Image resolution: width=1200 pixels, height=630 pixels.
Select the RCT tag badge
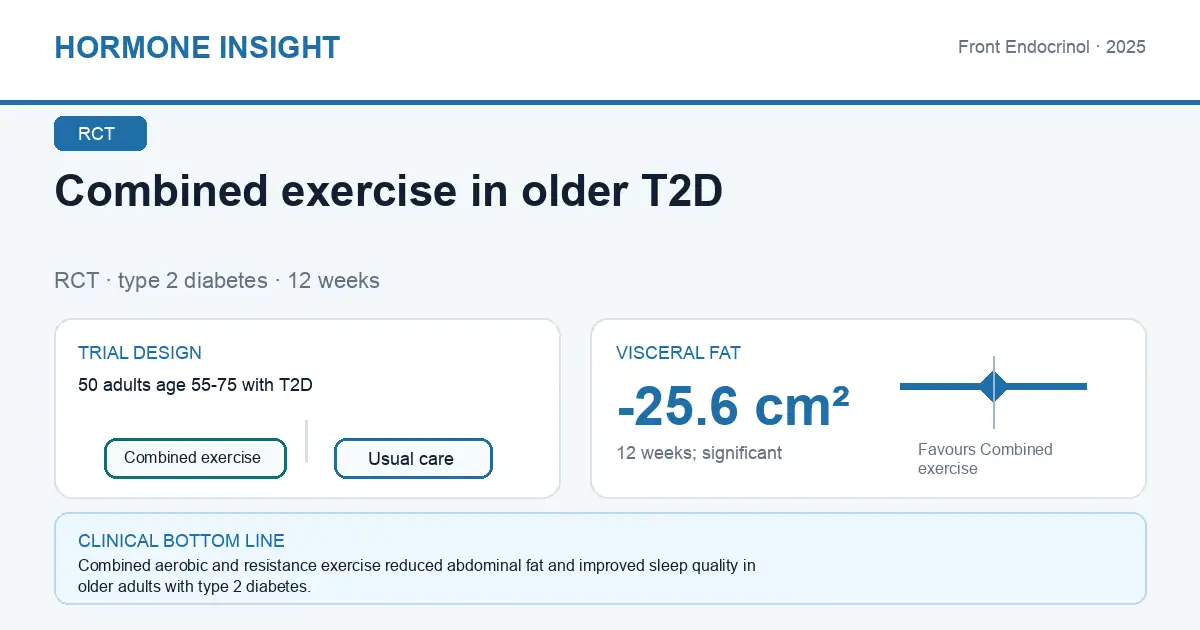coord(100,134)
